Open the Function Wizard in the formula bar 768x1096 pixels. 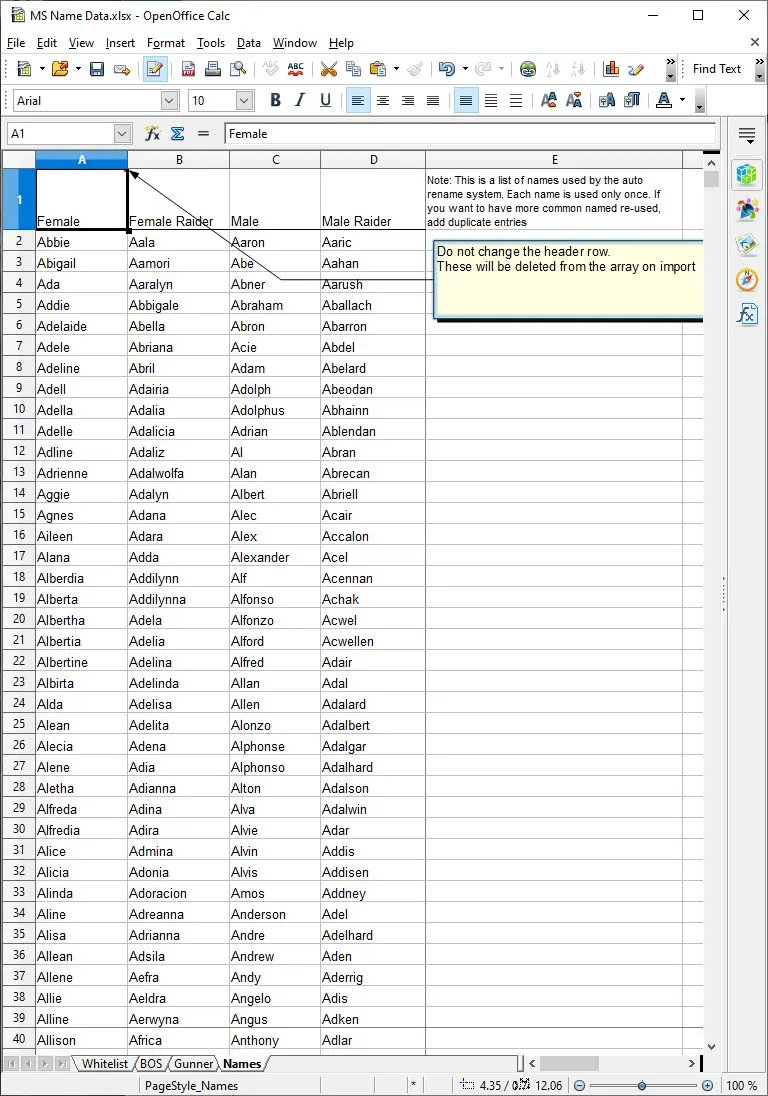(152, 133)
